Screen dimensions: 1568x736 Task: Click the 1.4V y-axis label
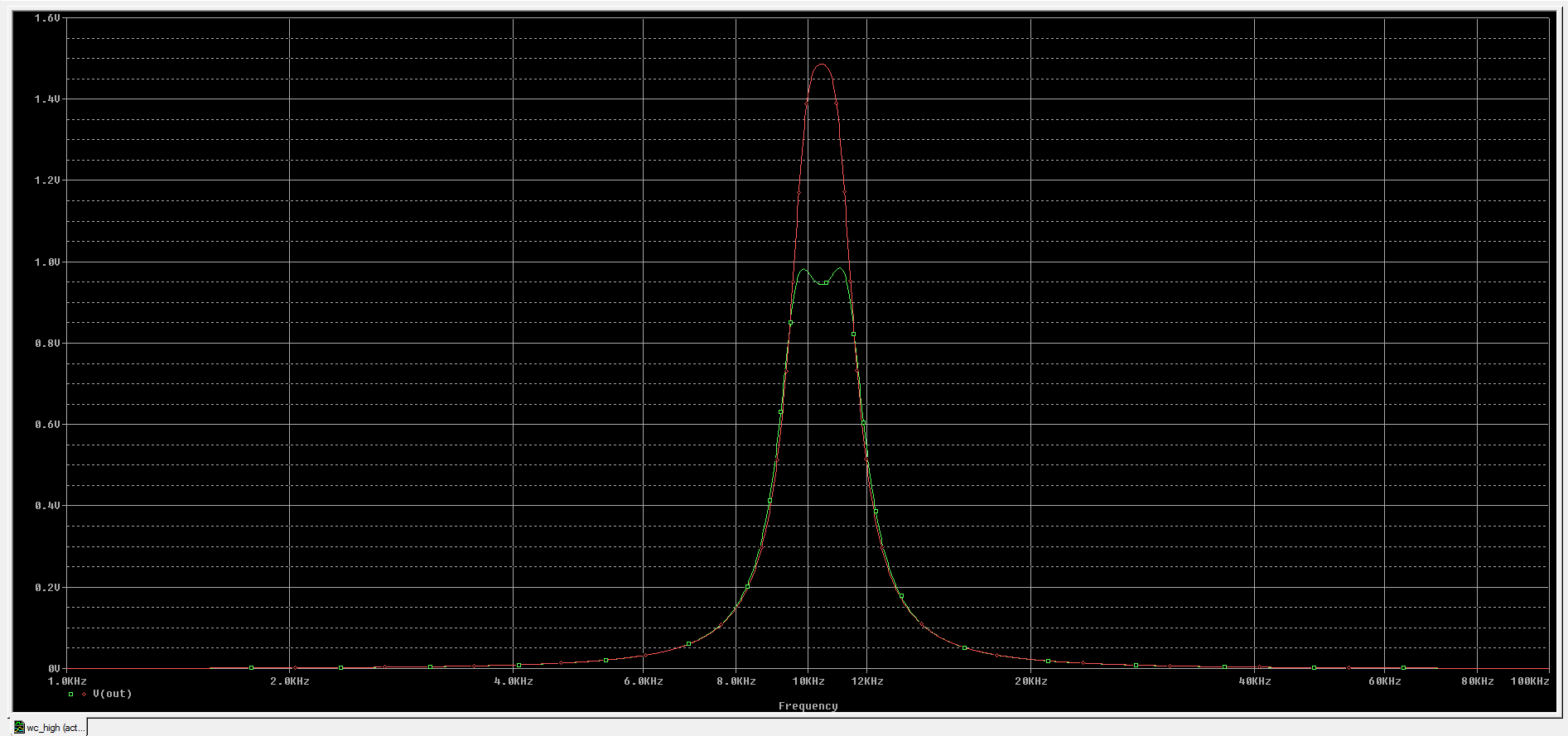click(x=47, y=99)
